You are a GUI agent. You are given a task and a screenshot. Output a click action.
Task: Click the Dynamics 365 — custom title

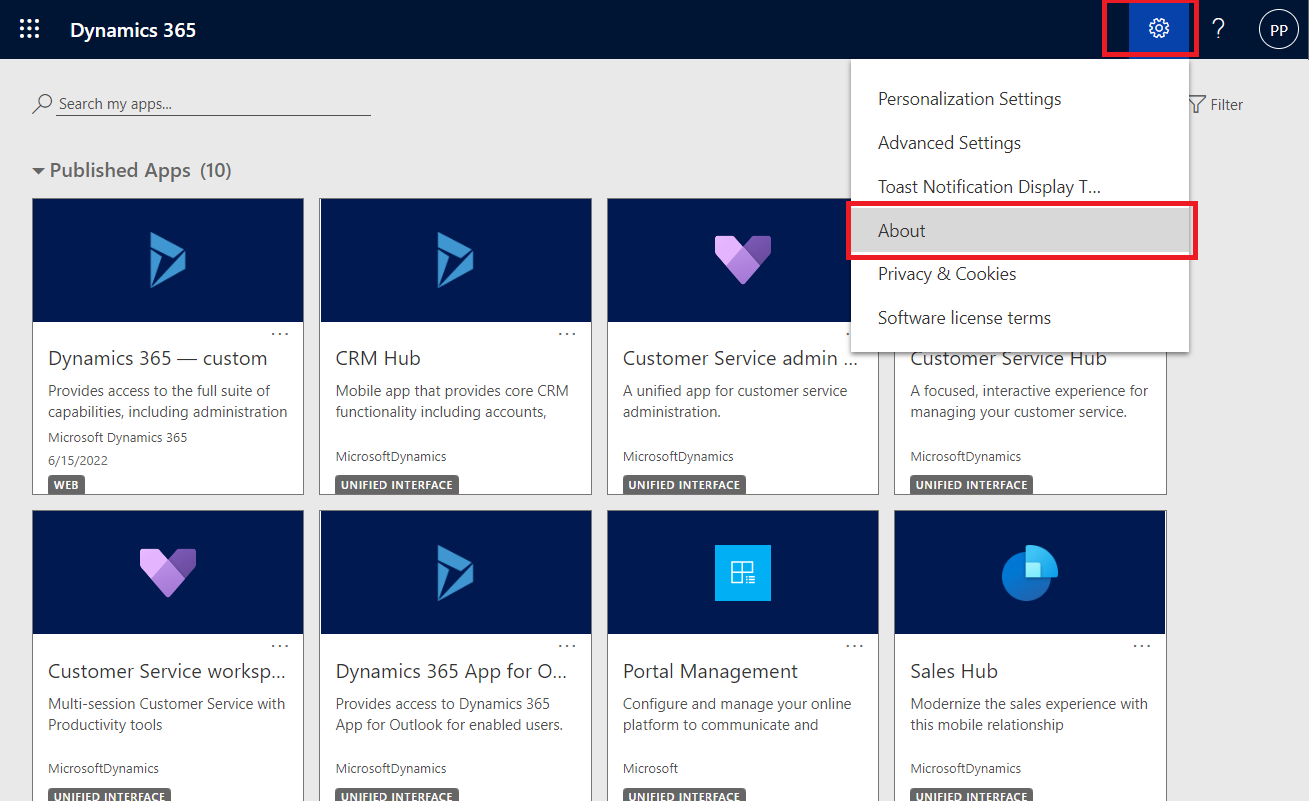pyautogui.click(x=158, y=358)
